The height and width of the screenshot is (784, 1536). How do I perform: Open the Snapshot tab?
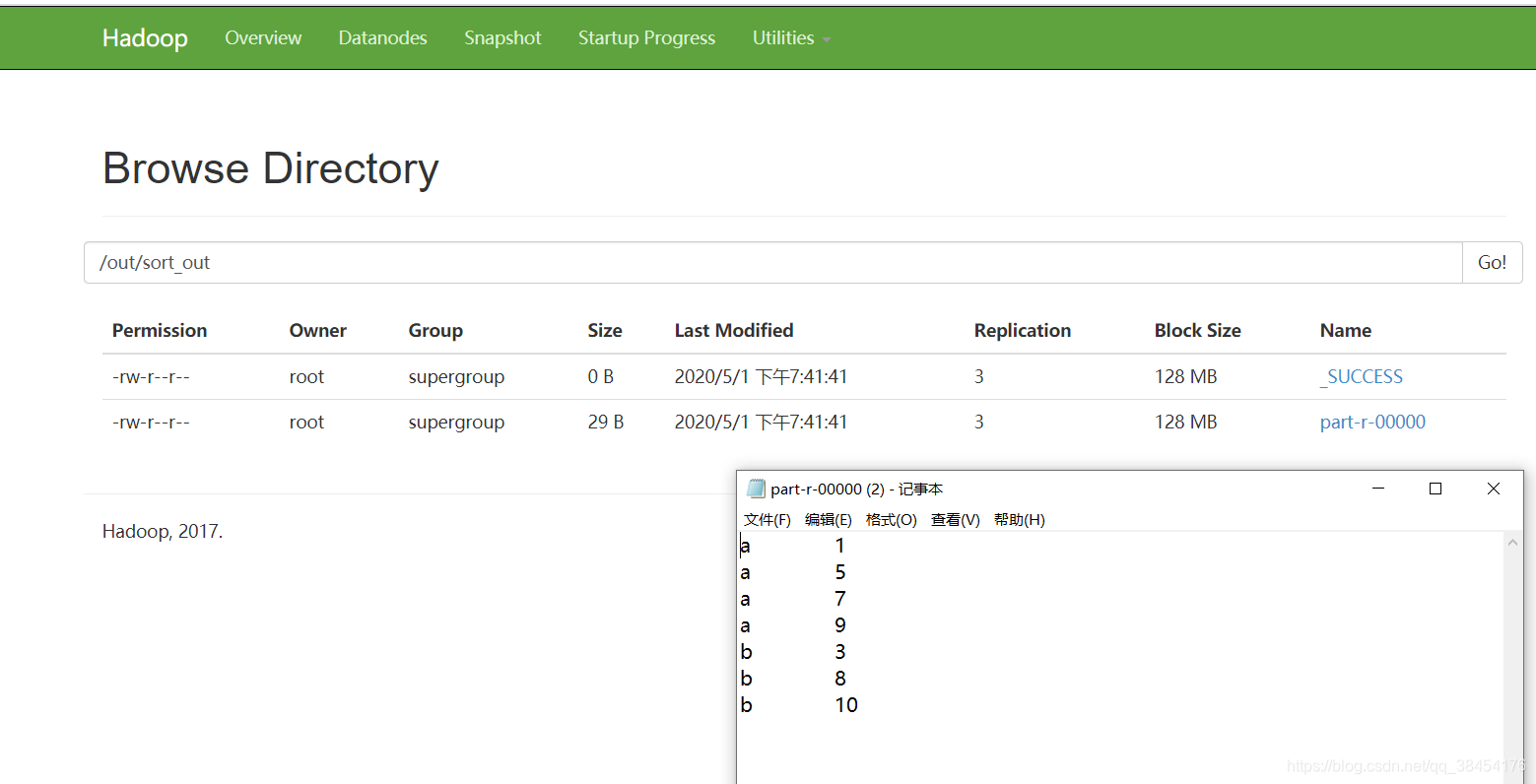coord(502,37)
